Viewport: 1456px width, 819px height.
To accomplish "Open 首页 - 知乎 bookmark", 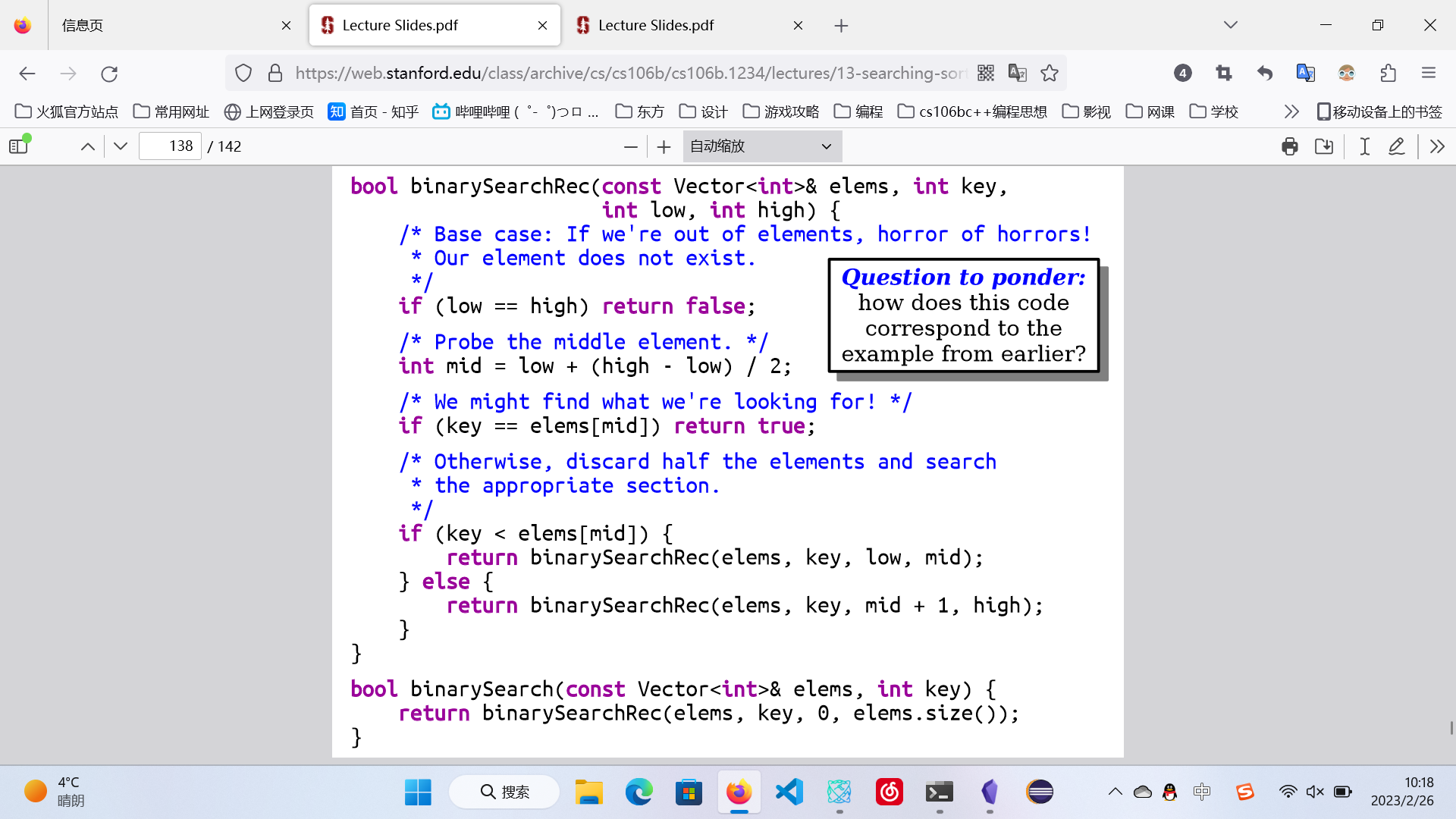I will pos(373,111).
